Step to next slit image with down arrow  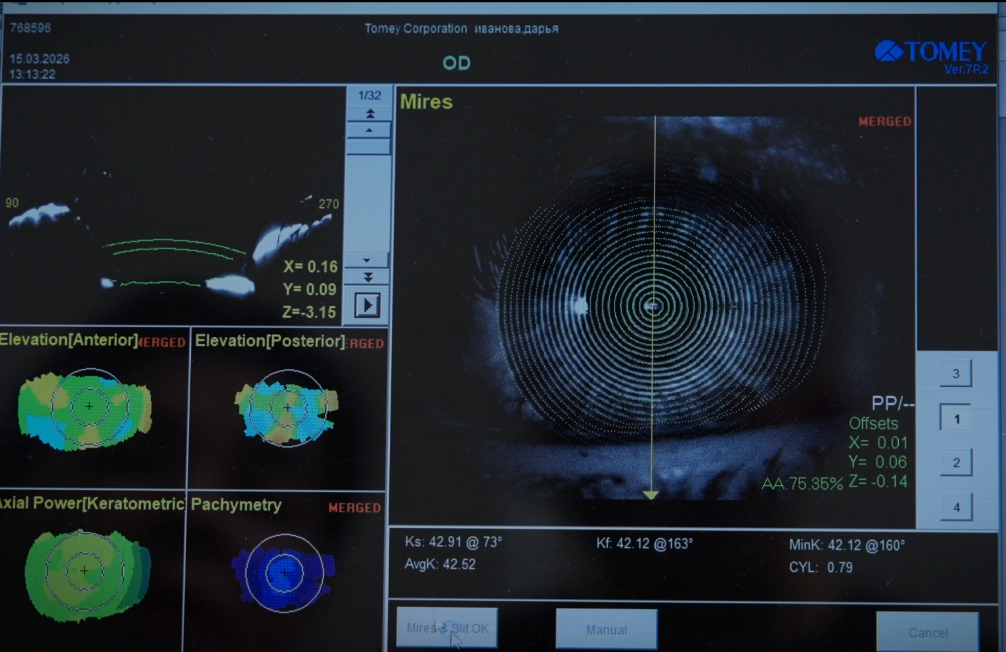(x=368, y=261)
